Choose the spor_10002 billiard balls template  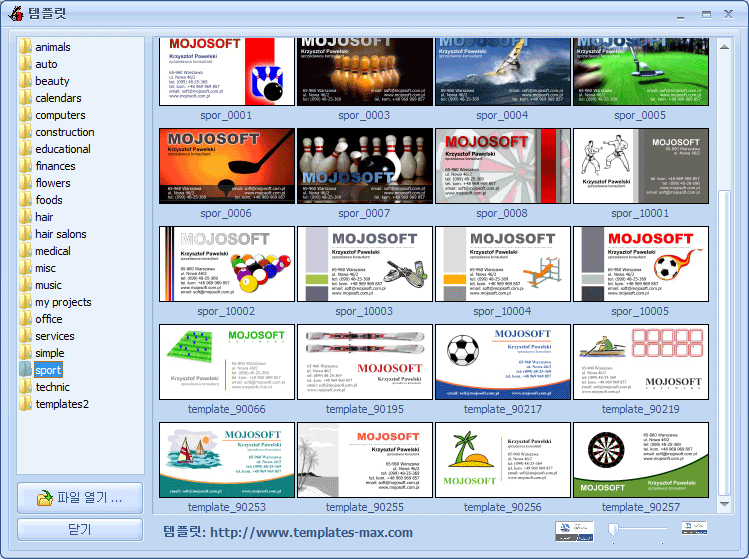click(x=226, y=264)
